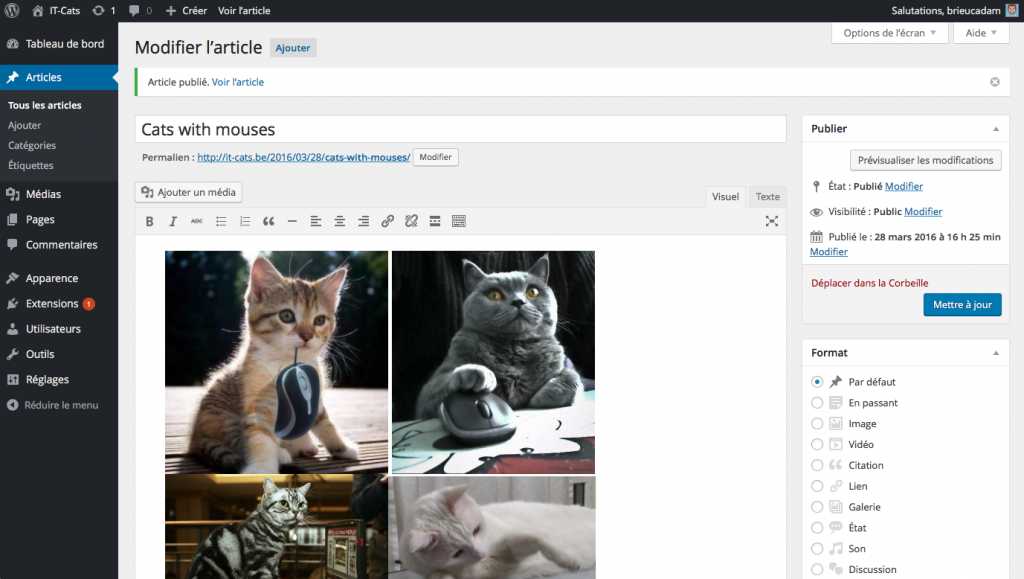Apply strikethrough formatting
This screenshot has height=579, width=1024.
pos(197,221)
